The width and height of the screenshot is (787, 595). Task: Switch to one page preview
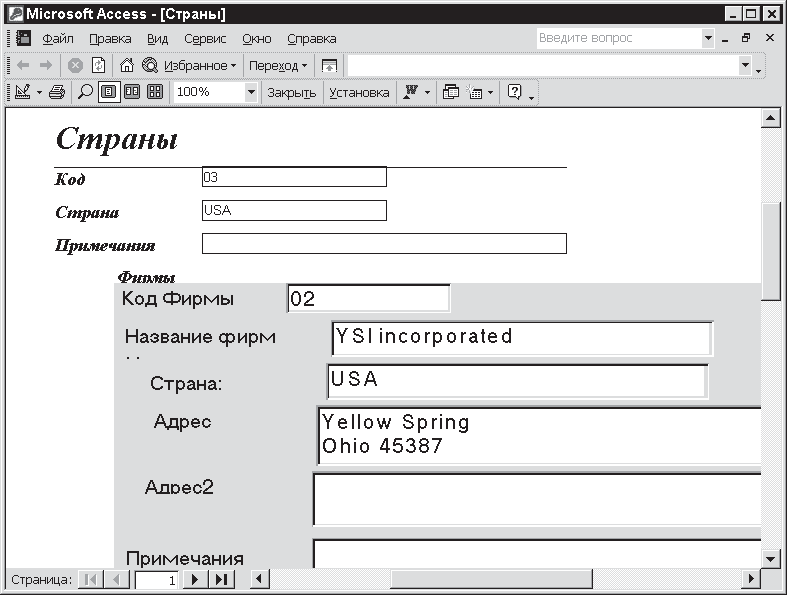coord(108,92)
